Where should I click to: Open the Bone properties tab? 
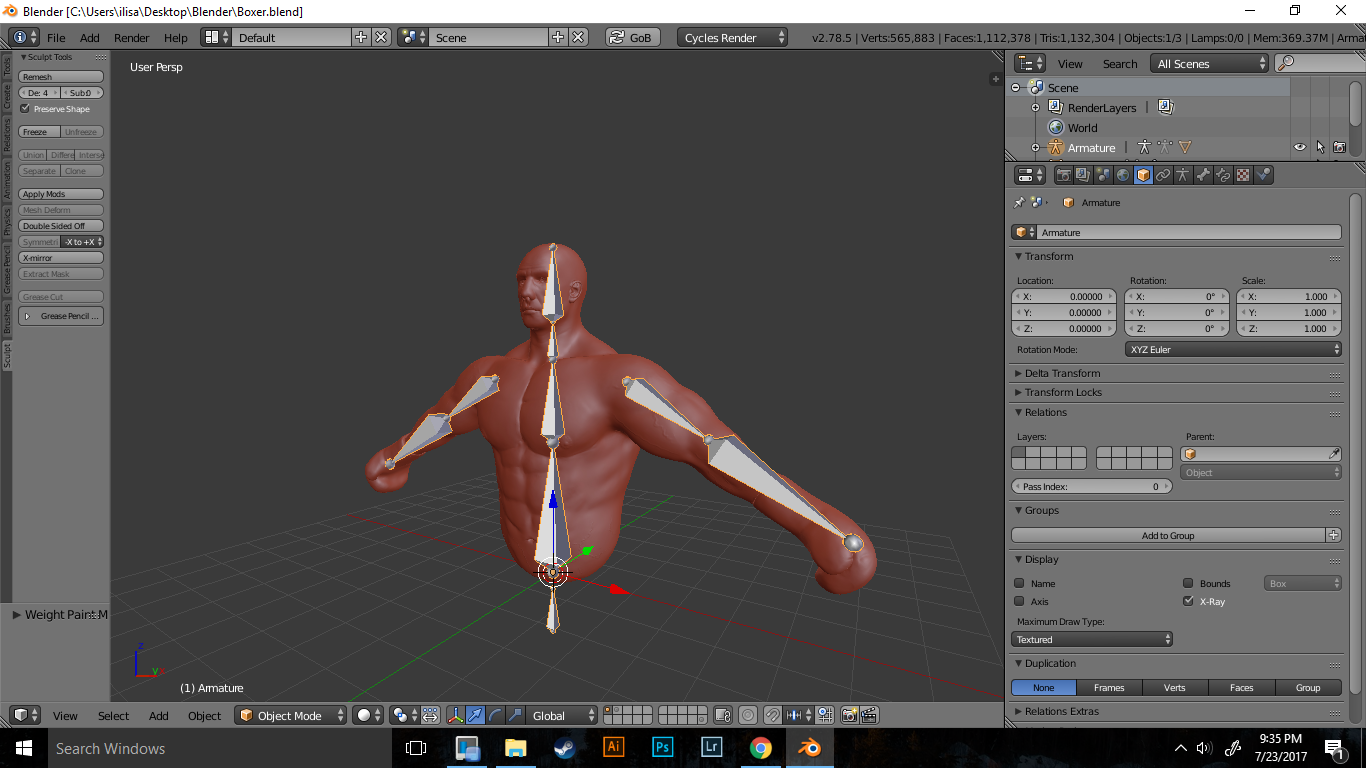point(1203,175)
